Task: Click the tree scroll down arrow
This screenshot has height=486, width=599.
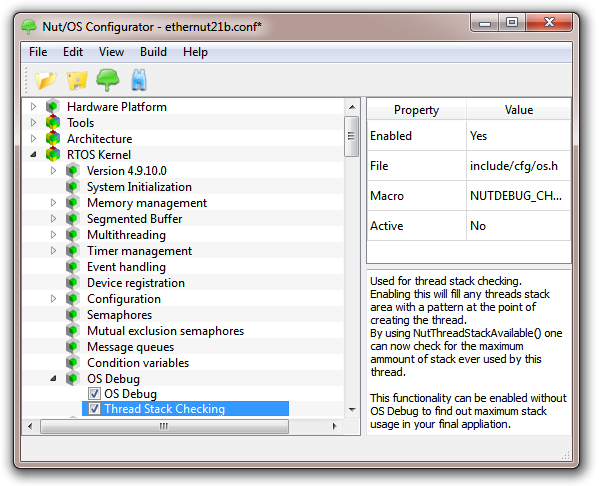Action: 352,410
